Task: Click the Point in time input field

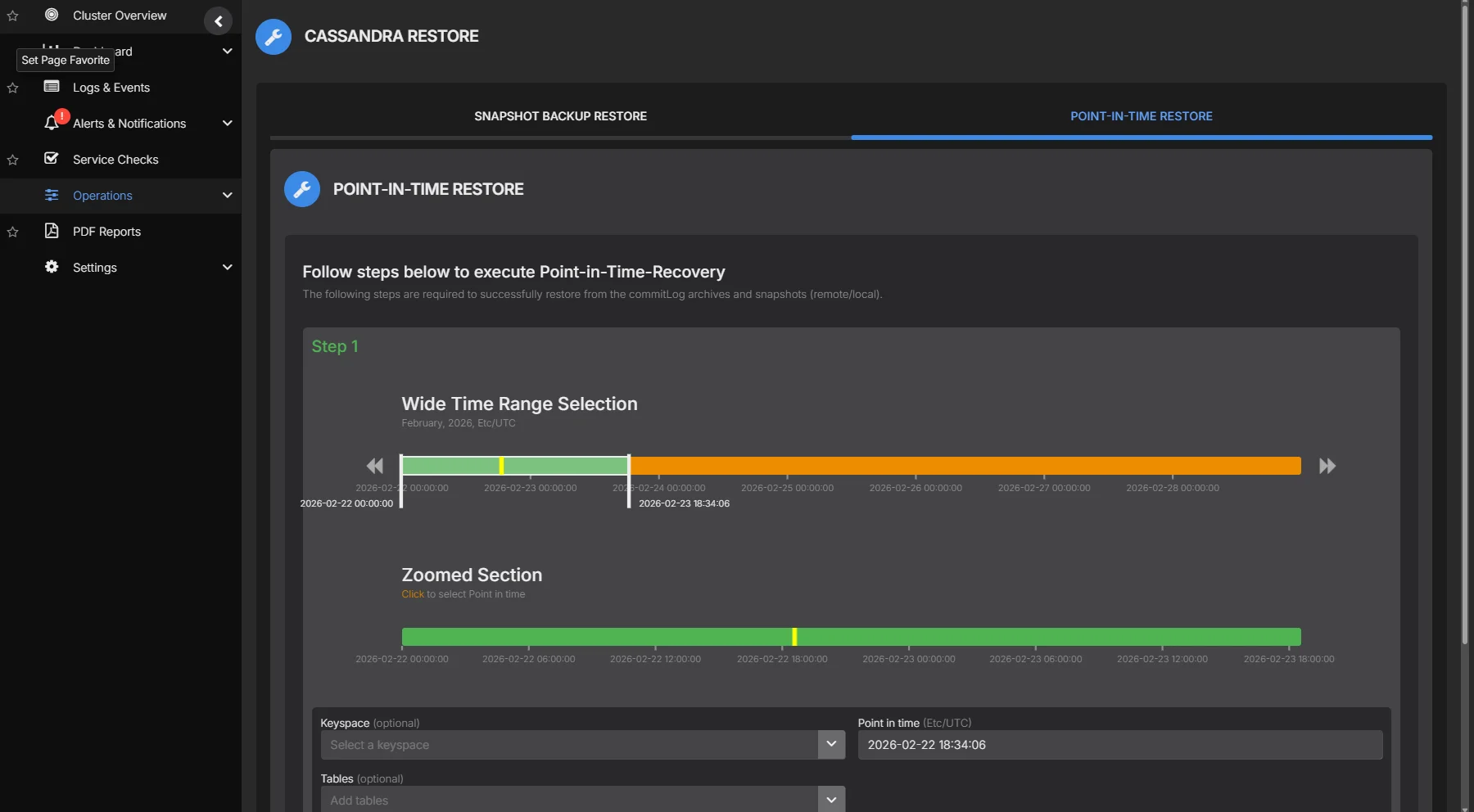Action: [1119, 745]
